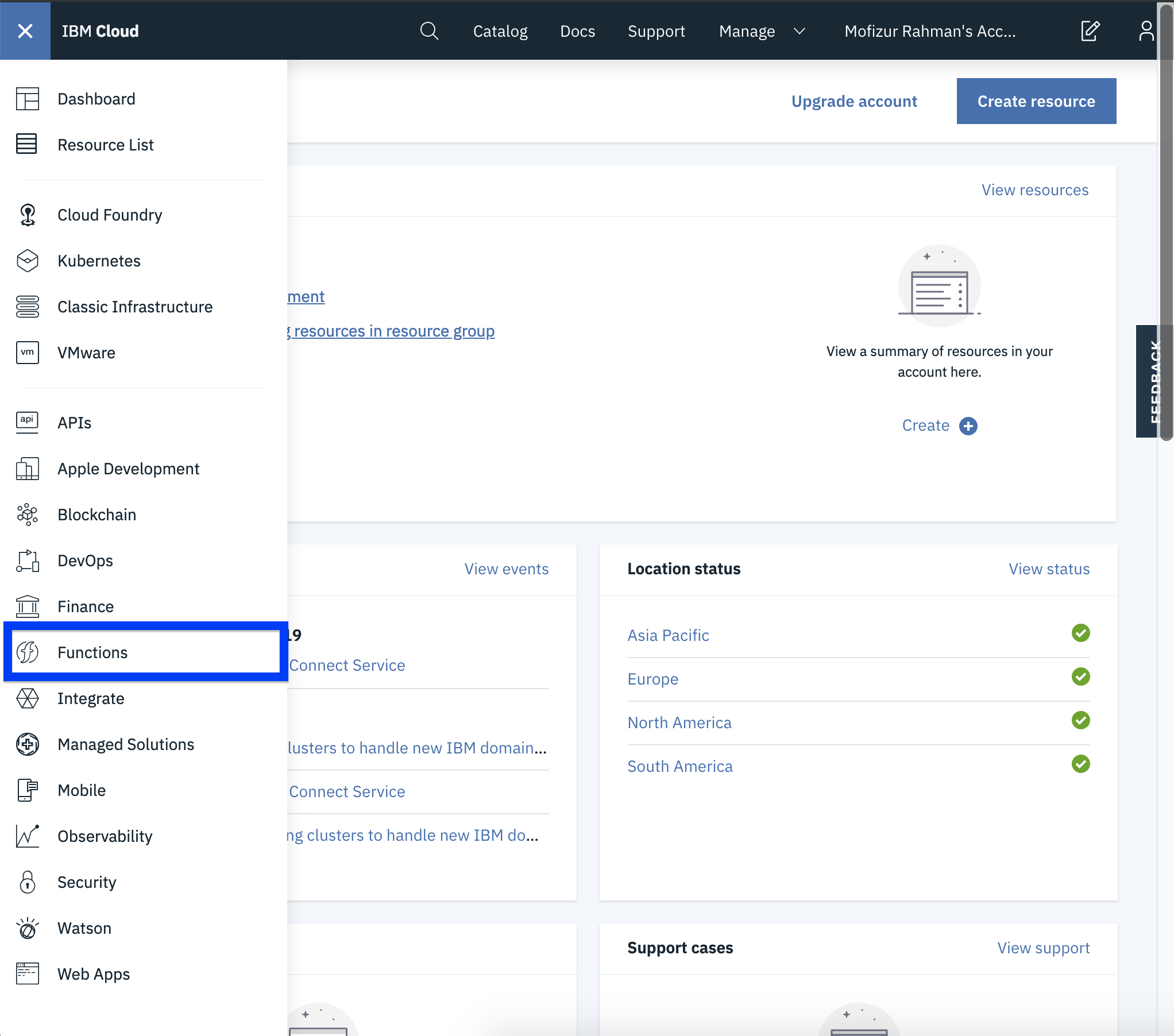Open the Europe location link
Image resolution: width=1174 pixels, height=1036 pixels.
652,679
